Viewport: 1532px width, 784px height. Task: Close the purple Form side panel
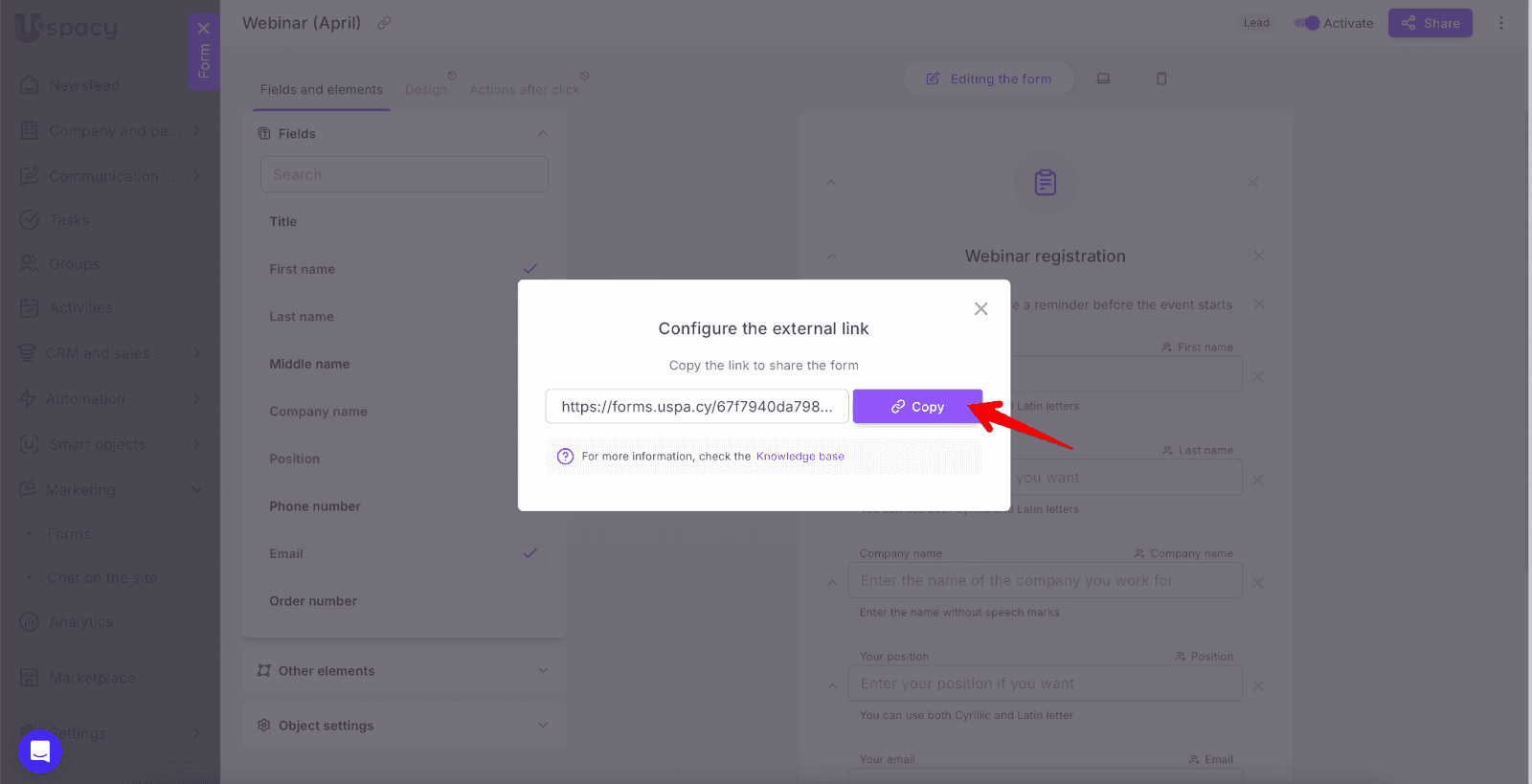[x=203, y=29]
